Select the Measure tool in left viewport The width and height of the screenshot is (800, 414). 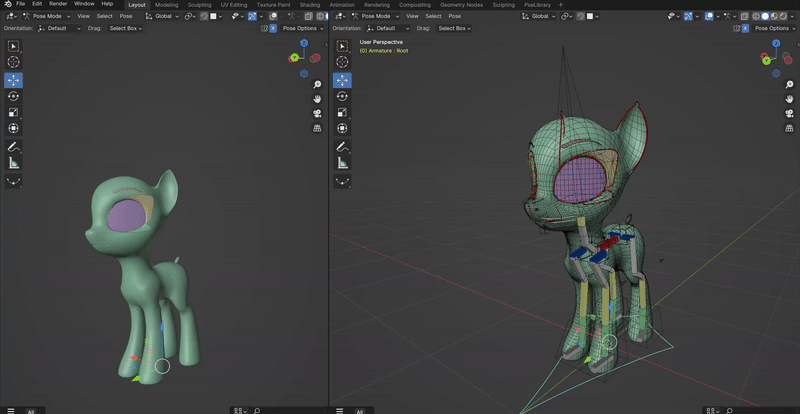[13, 163]
